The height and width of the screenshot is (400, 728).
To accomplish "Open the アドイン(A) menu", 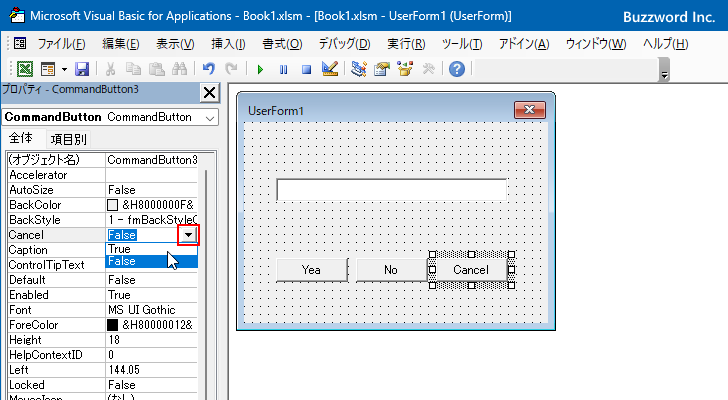I will pos(524,44).
